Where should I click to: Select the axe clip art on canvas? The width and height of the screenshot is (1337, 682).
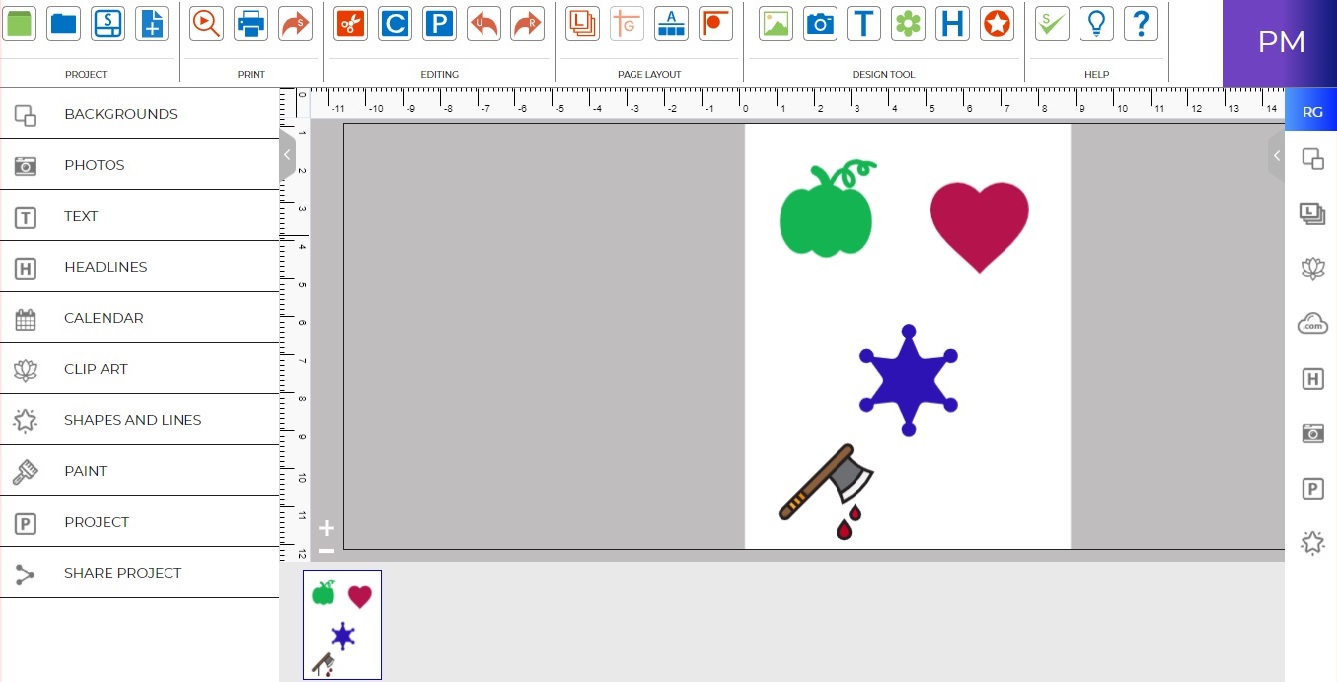pos(826,491)
